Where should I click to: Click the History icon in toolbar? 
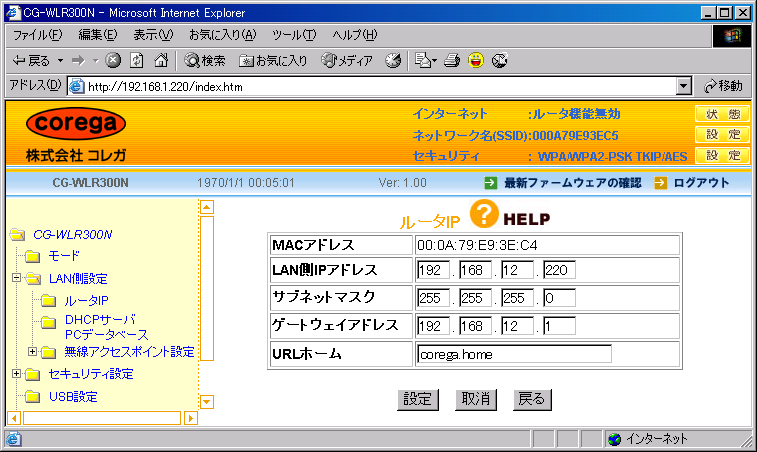[393, 60]
